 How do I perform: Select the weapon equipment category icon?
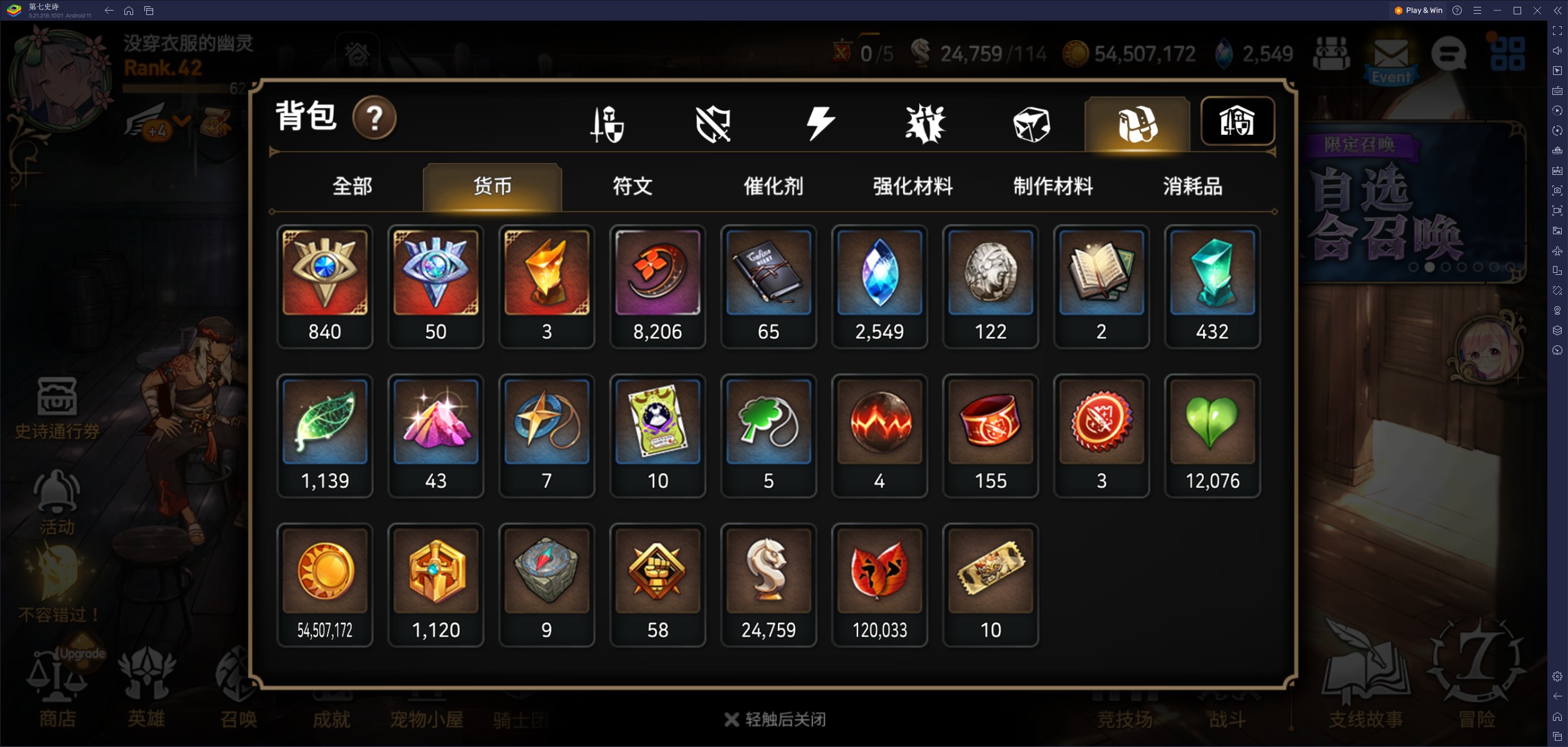(x=607, y=123)
